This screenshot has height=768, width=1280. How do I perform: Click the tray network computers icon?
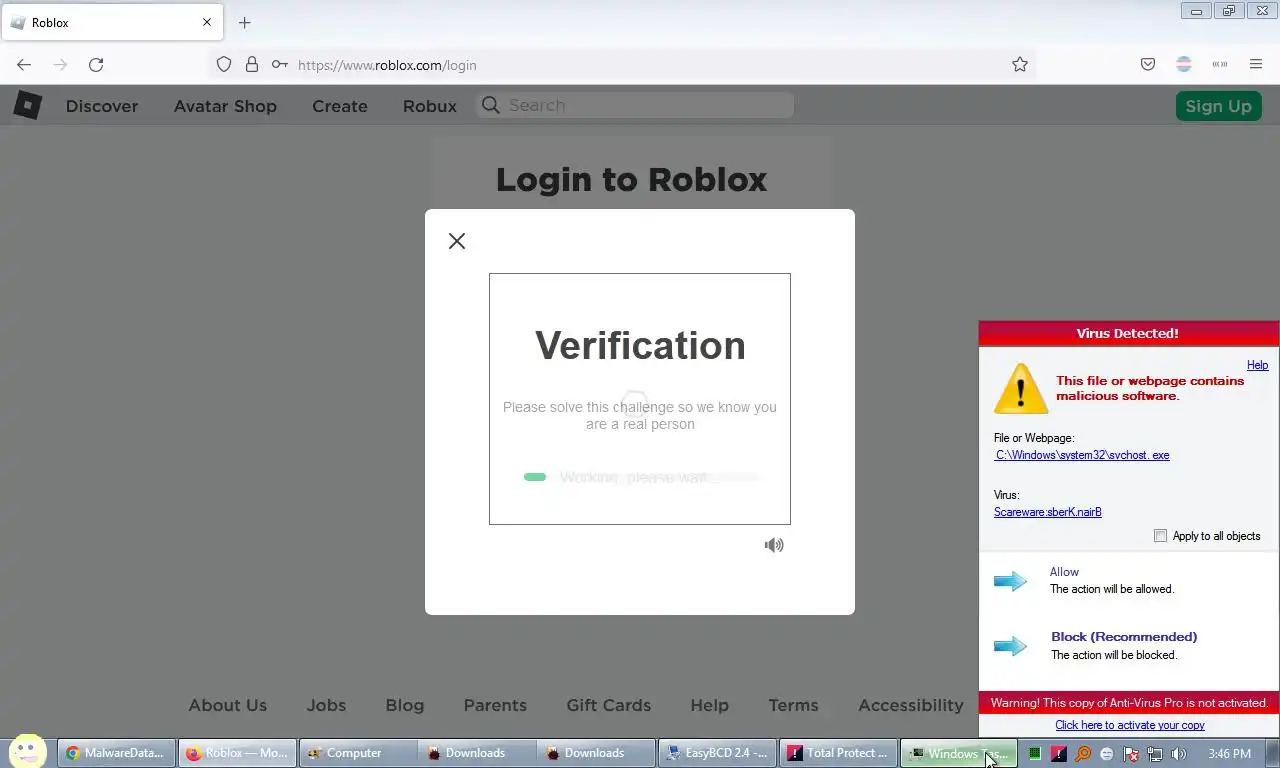click(1155, 754)
